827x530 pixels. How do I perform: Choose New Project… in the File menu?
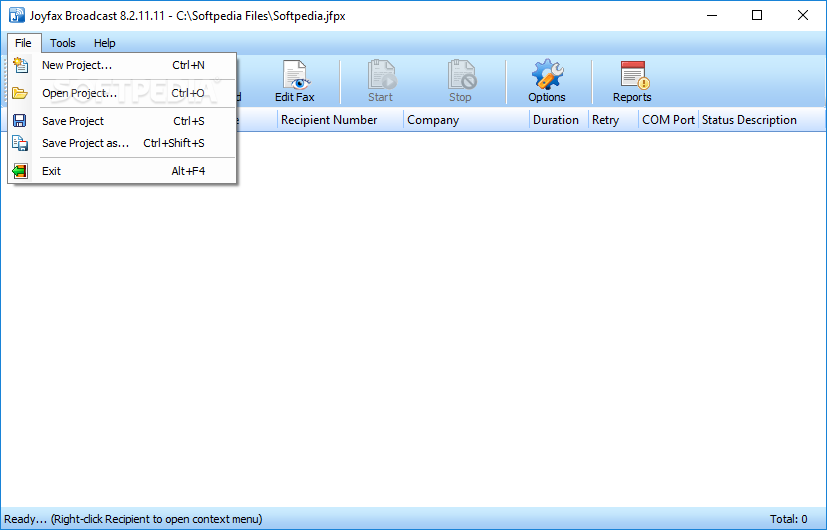coord(122,65)
